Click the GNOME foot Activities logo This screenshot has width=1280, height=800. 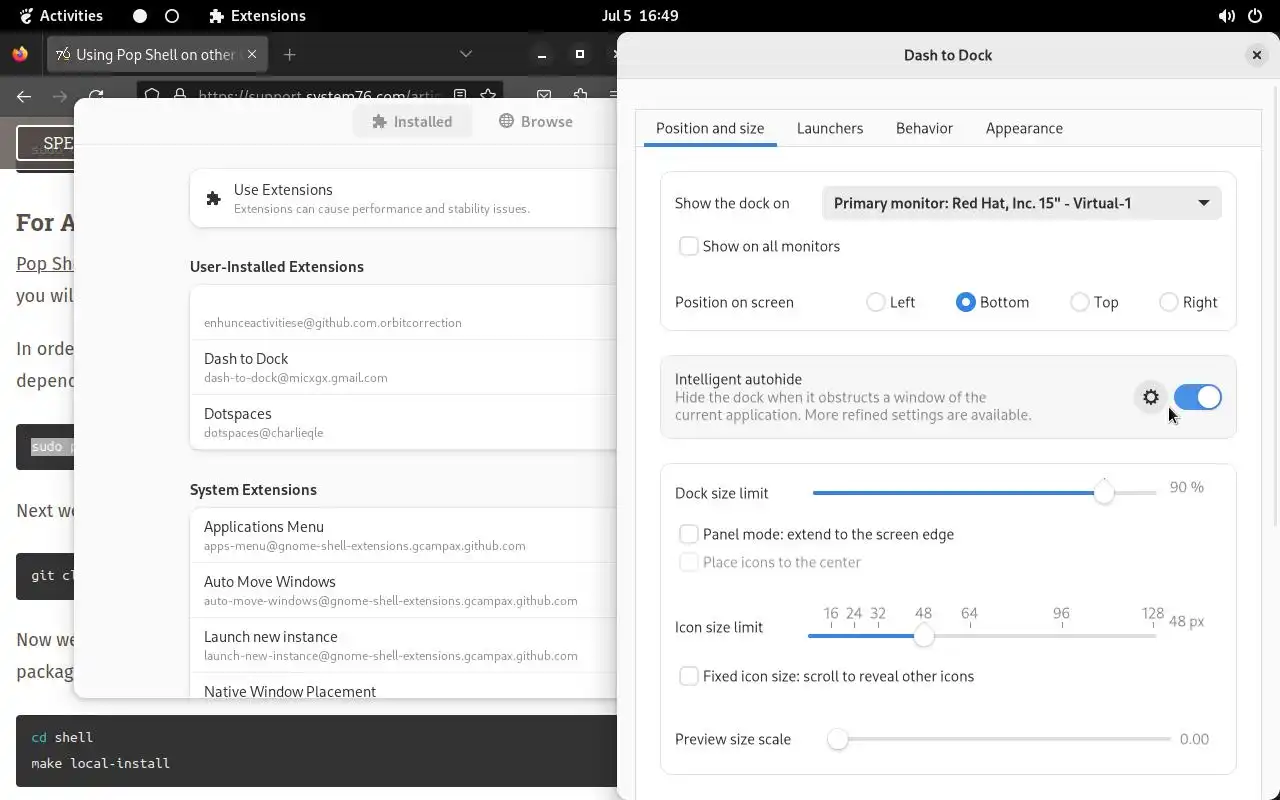coord(25,16)
